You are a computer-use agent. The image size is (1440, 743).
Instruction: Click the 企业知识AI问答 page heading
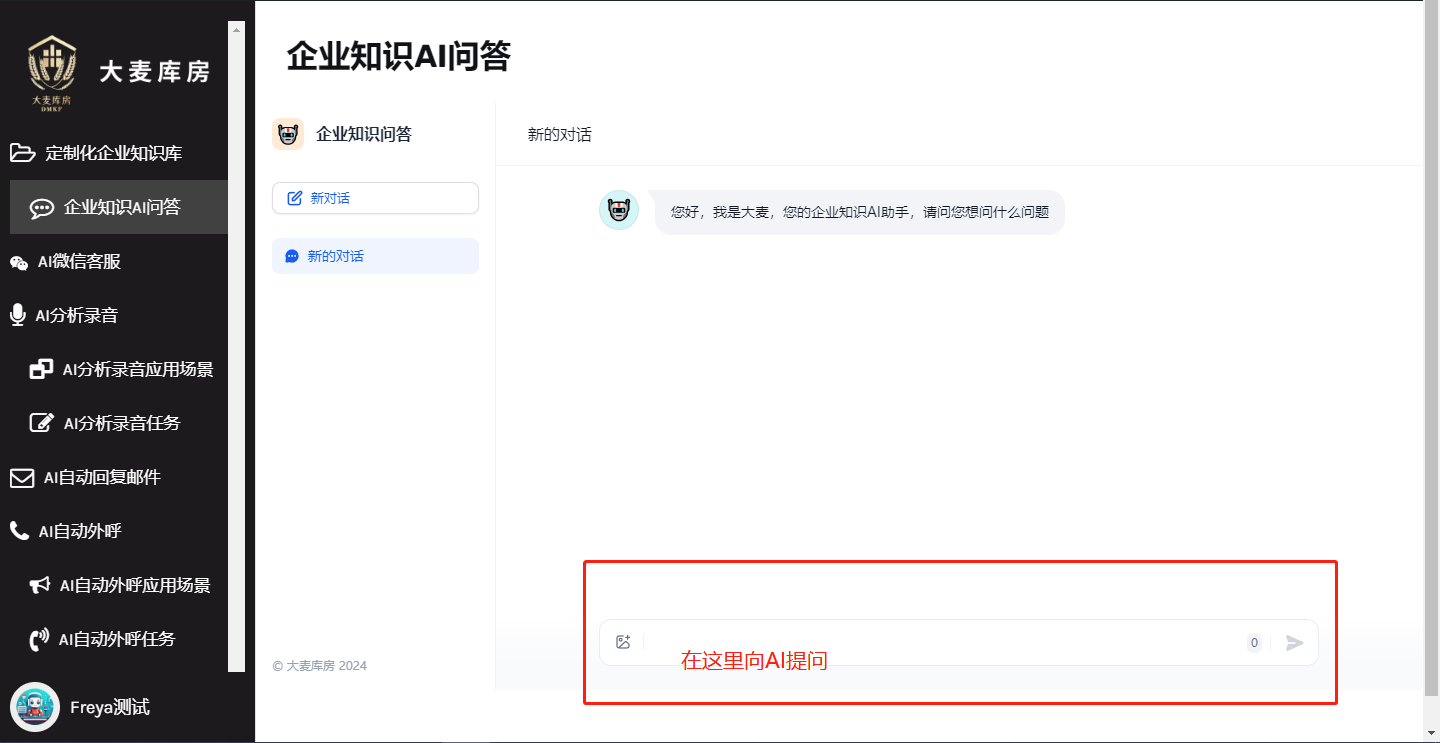[398, 57]
